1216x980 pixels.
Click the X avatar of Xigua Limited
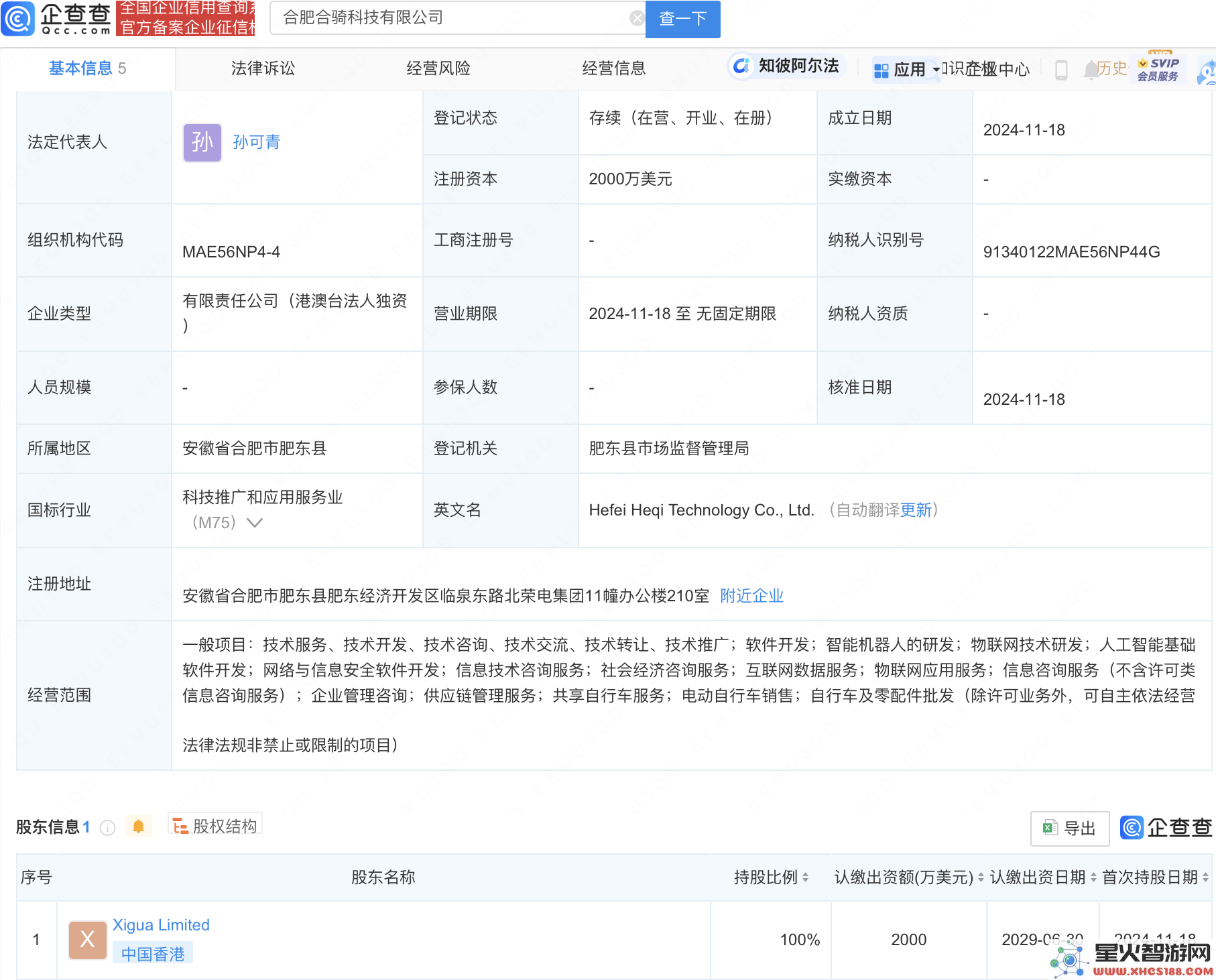(88, 940)
